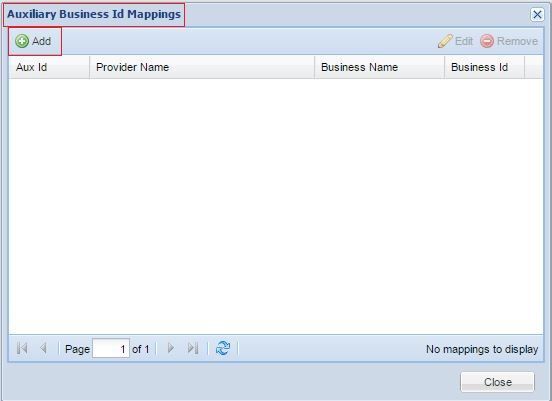Go to first page icon
The width and height of the screenshot is (552, 401).
coord(22,349)
